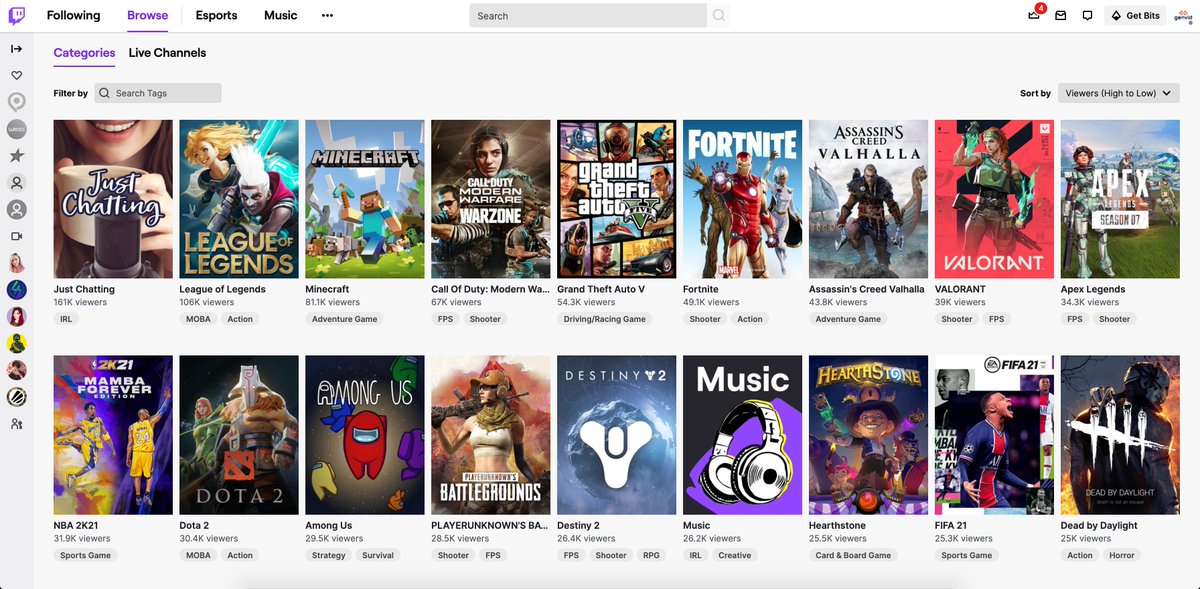Select the Adventure Game tag under Minecraft
Viewport: 1200px width, 589px height.
click(345, 319)
